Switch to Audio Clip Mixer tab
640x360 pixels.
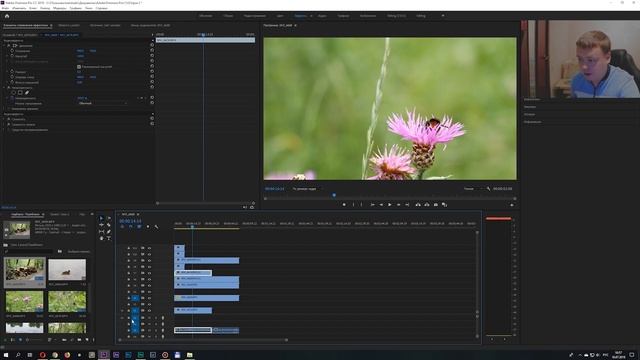pyautogui.click(x=150, y=25)
